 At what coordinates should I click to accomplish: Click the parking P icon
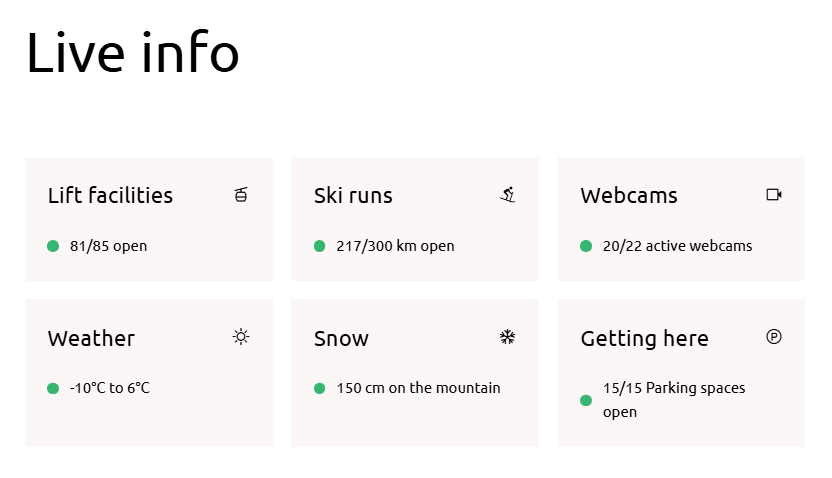click(x=773, y=337)
